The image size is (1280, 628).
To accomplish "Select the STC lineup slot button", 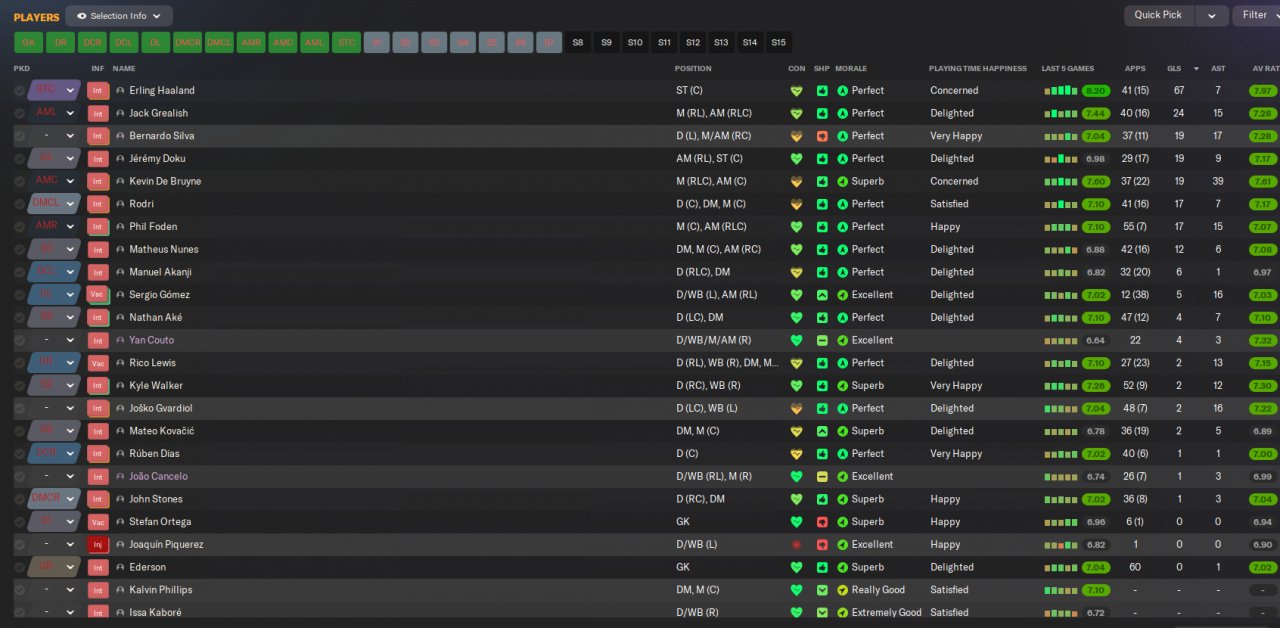I will coord(346,43).
